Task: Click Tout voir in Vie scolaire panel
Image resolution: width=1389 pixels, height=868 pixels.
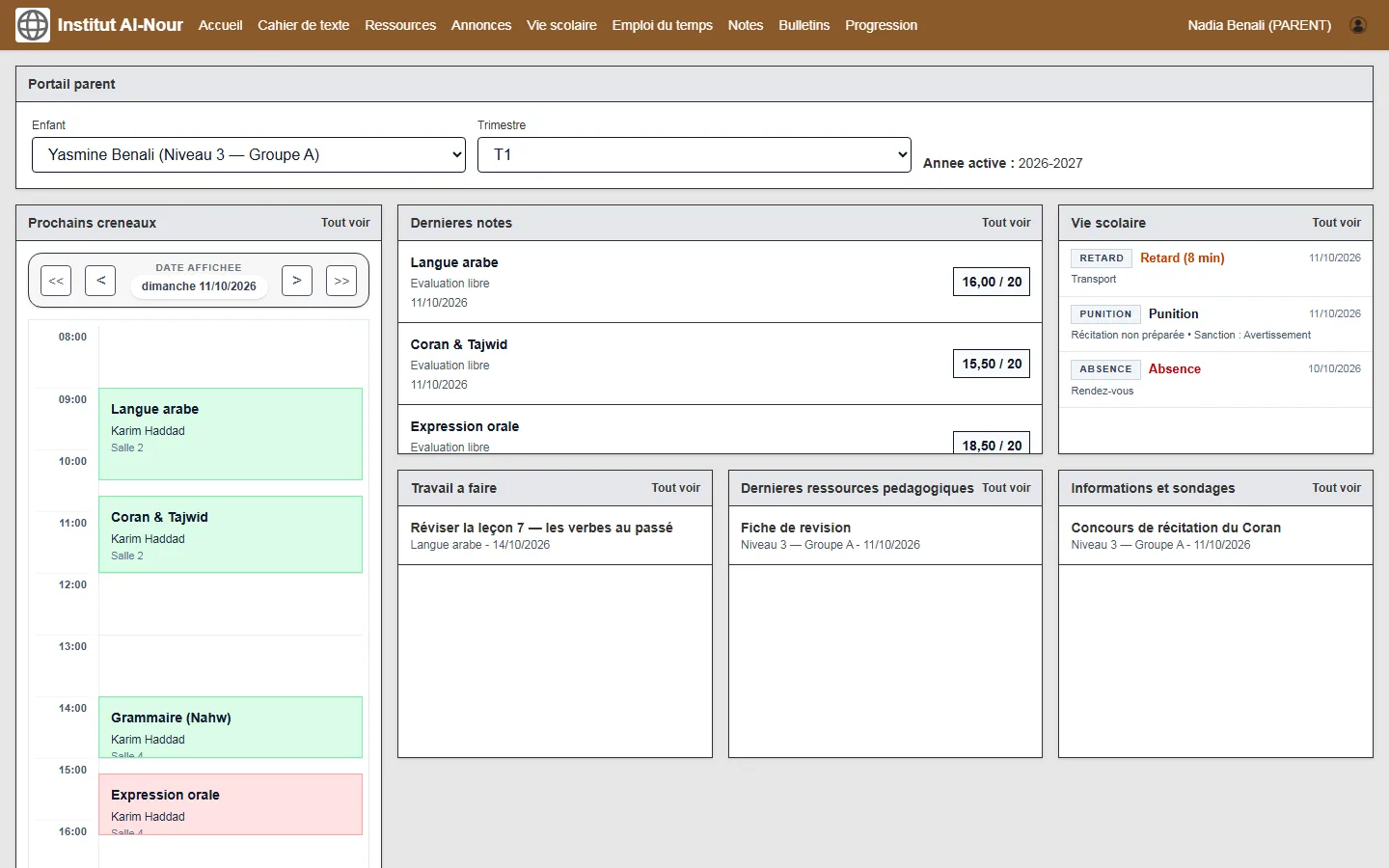Action: pos(1337,223)
